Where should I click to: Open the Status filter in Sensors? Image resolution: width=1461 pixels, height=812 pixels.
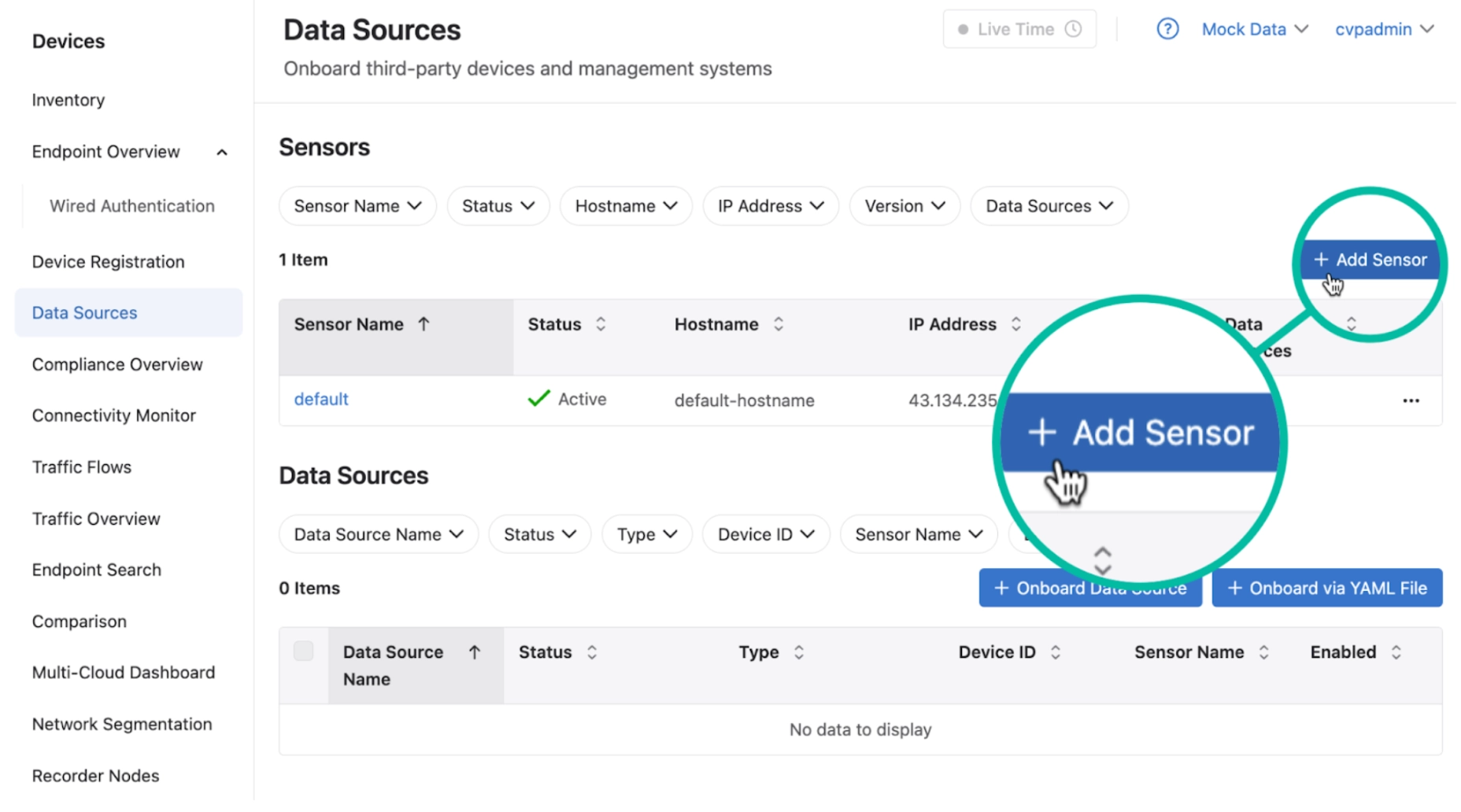pyautogui.click(x=498, y=206)
